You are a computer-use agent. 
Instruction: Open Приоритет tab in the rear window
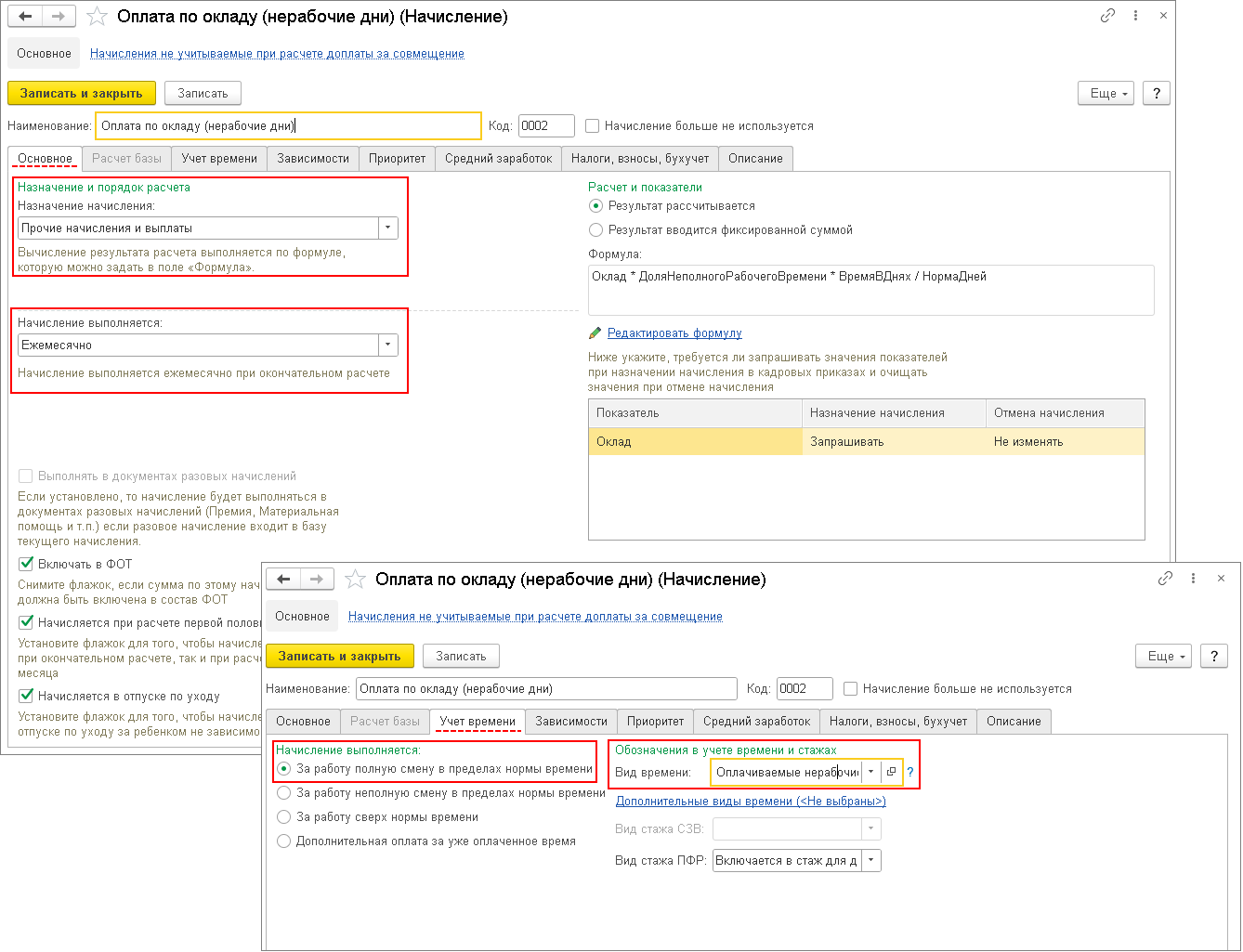tap(397, 159)
